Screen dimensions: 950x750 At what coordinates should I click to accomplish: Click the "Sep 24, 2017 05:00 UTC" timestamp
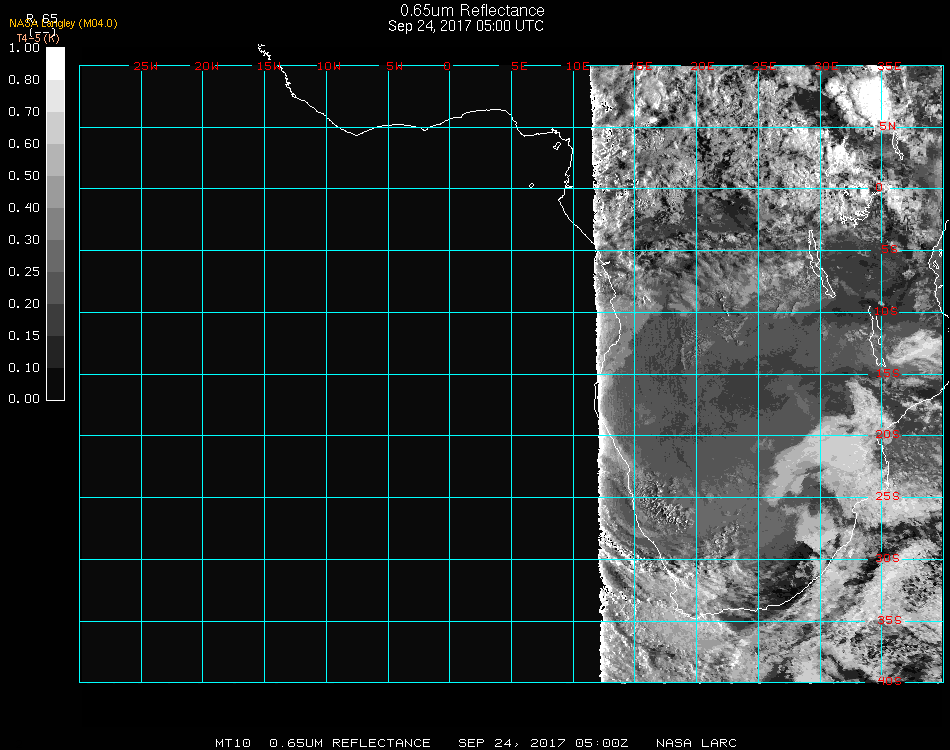pyautogui.click(x=466, y=26)
